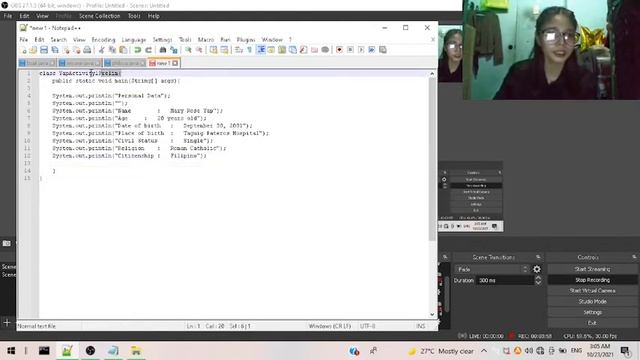Open the Plugins menu
The width and height of the screenshot is (640, 360).
pos(246,40)
